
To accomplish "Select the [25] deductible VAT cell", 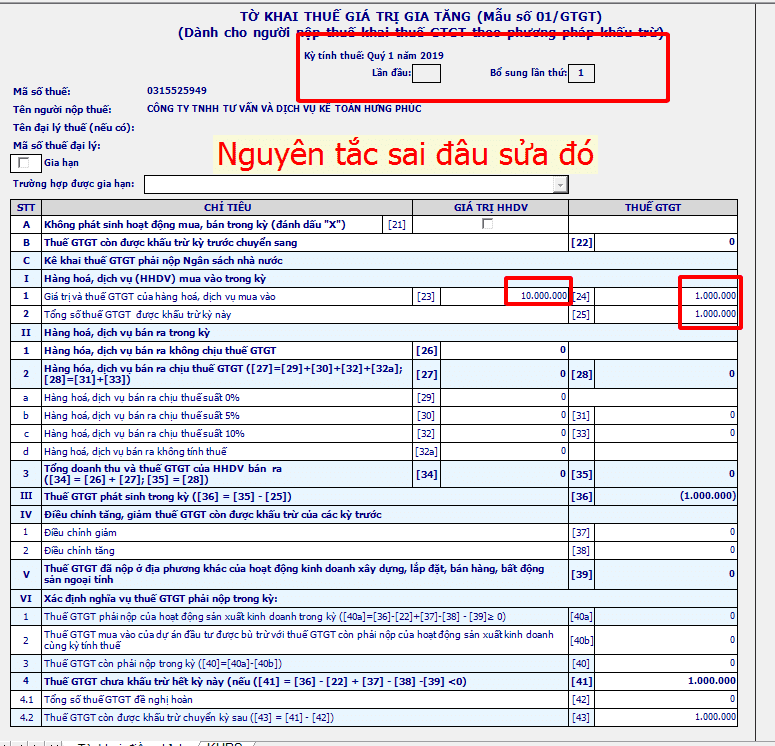I will click(665, 314).
